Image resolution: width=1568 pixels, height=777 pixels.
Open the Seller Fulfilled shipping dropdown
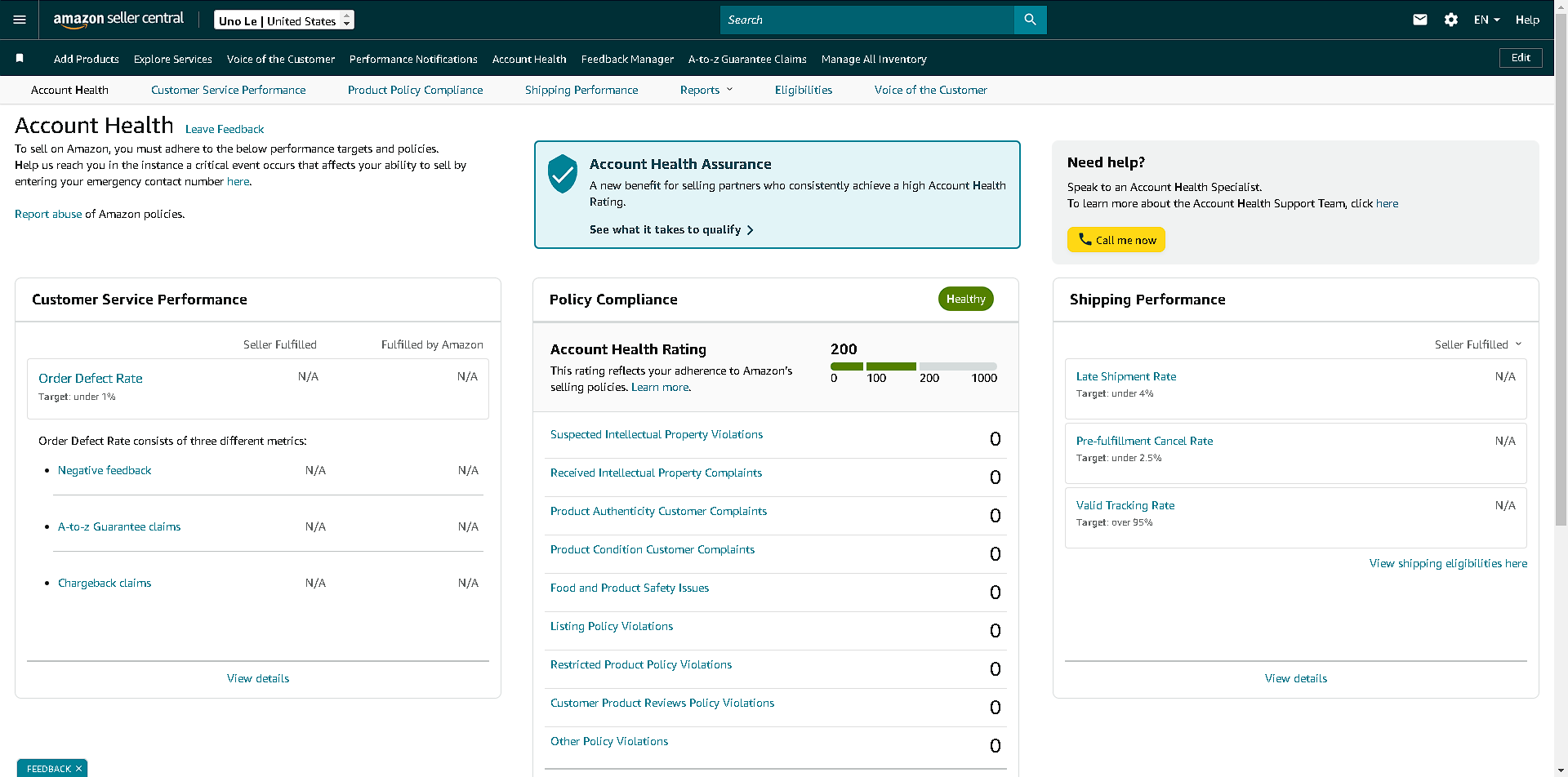(x=1478, y=344)
